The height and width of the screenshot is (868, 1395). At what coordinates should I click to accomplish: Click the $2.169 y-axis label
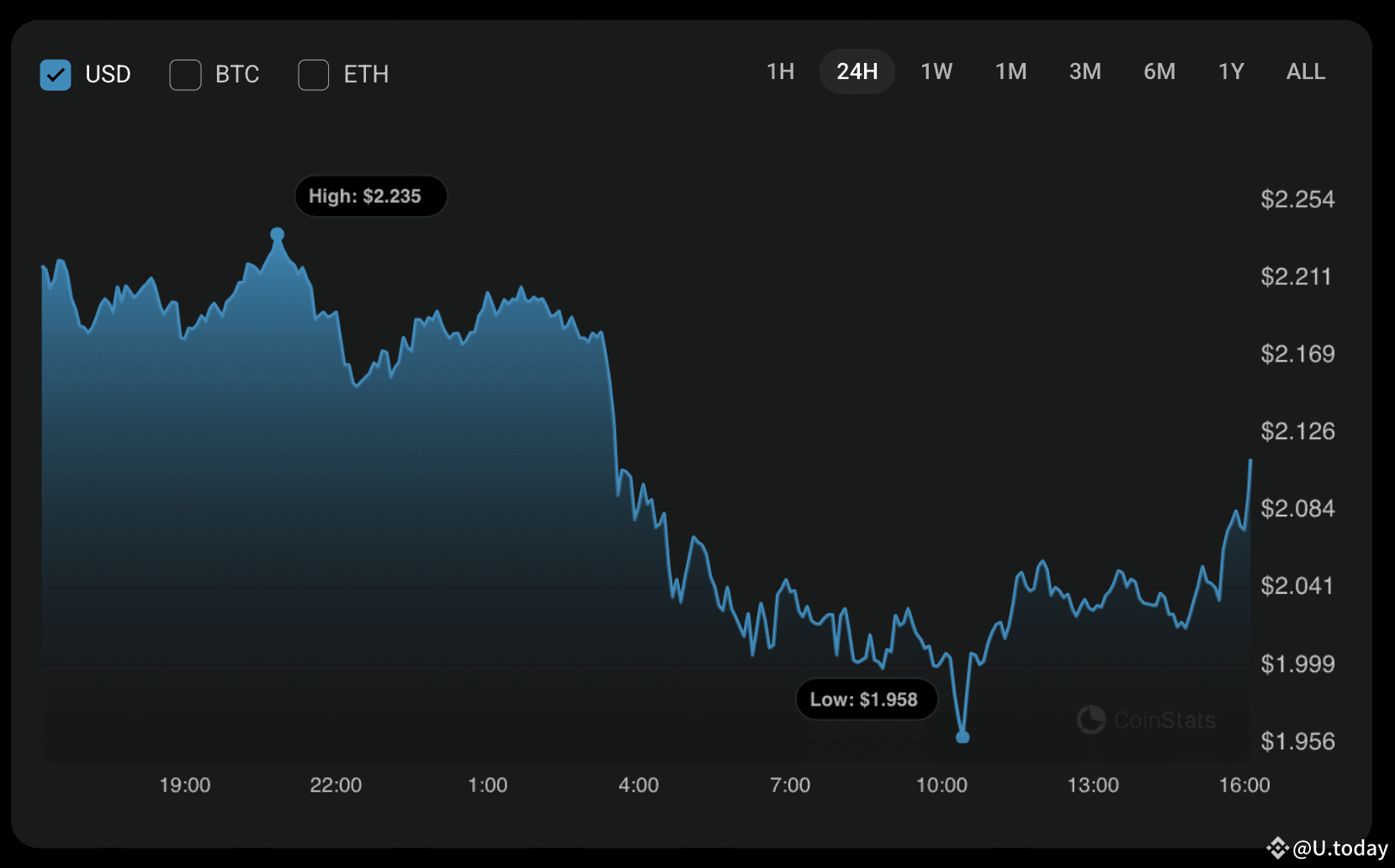click(x=1297, y=354)
